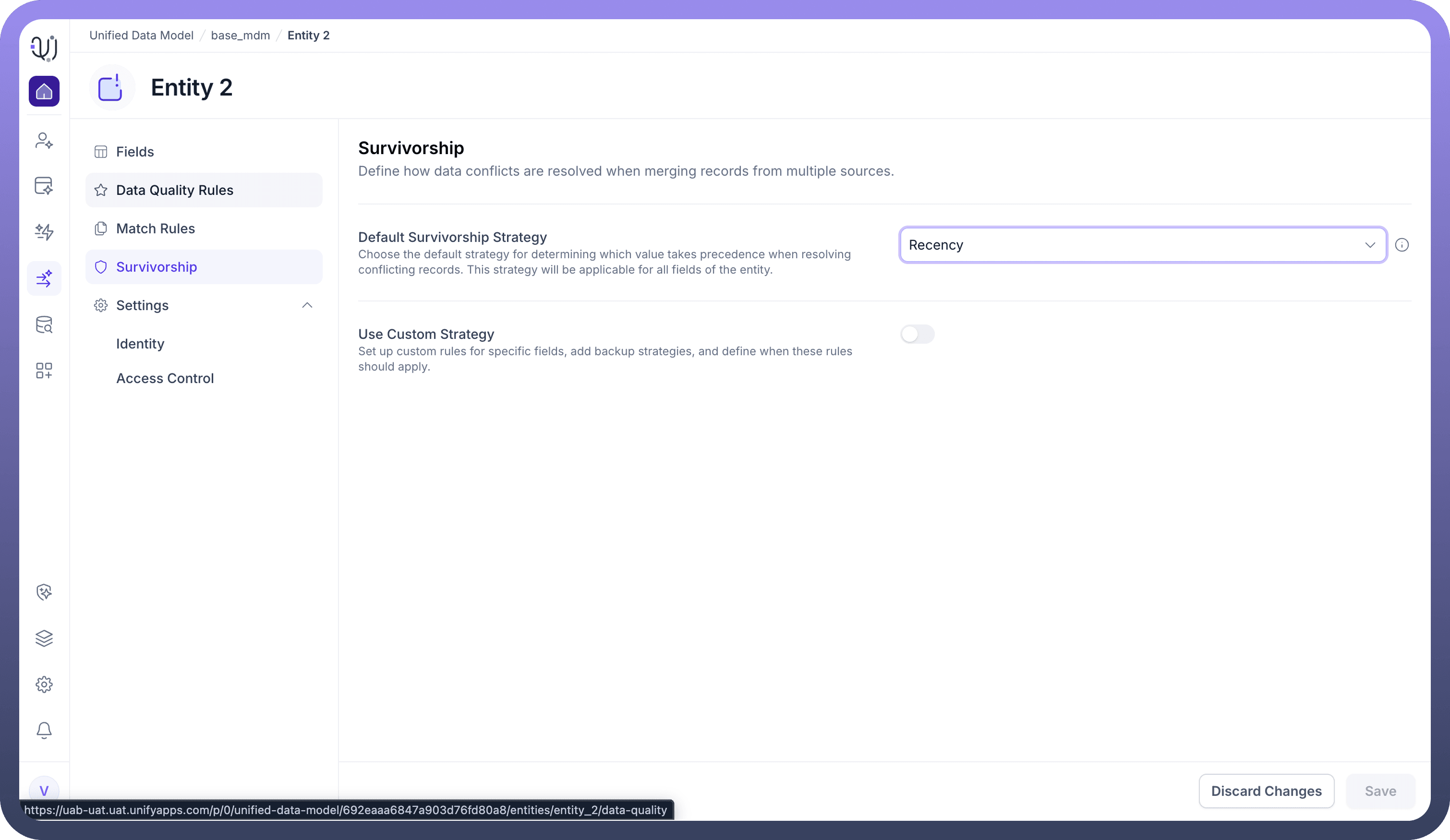Click the info icon beside Recency dropdown
The width and height of the screenshot is (1450, 840).
(1402, 245)
